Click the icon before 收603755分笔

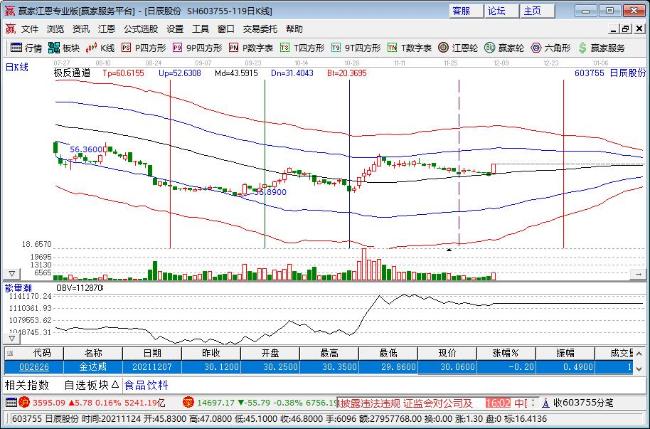pos(546,402)
